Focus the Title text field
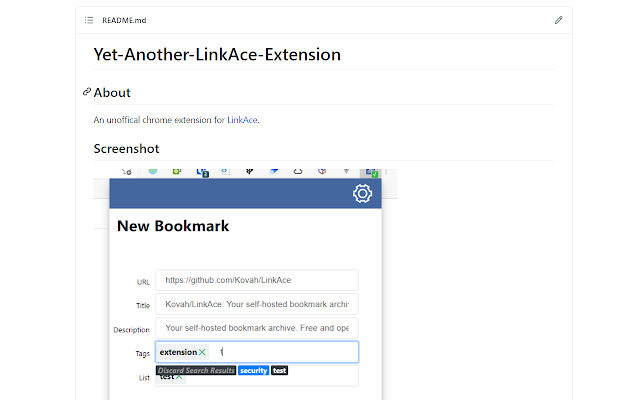The height and width of the screenshot is (400, 640). click(257, 304)
